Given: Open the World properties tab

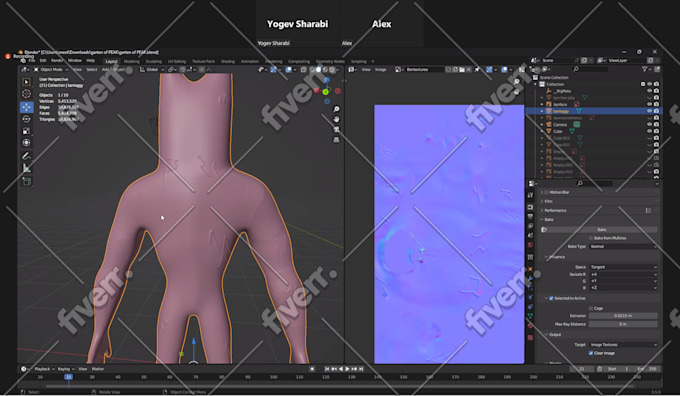Looking at the screenshot, I should 530,245.
